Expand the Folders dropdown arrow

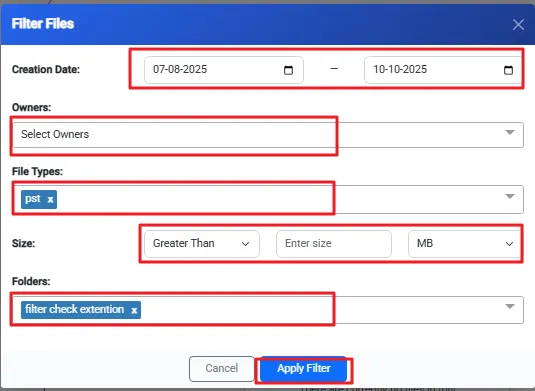510,306
